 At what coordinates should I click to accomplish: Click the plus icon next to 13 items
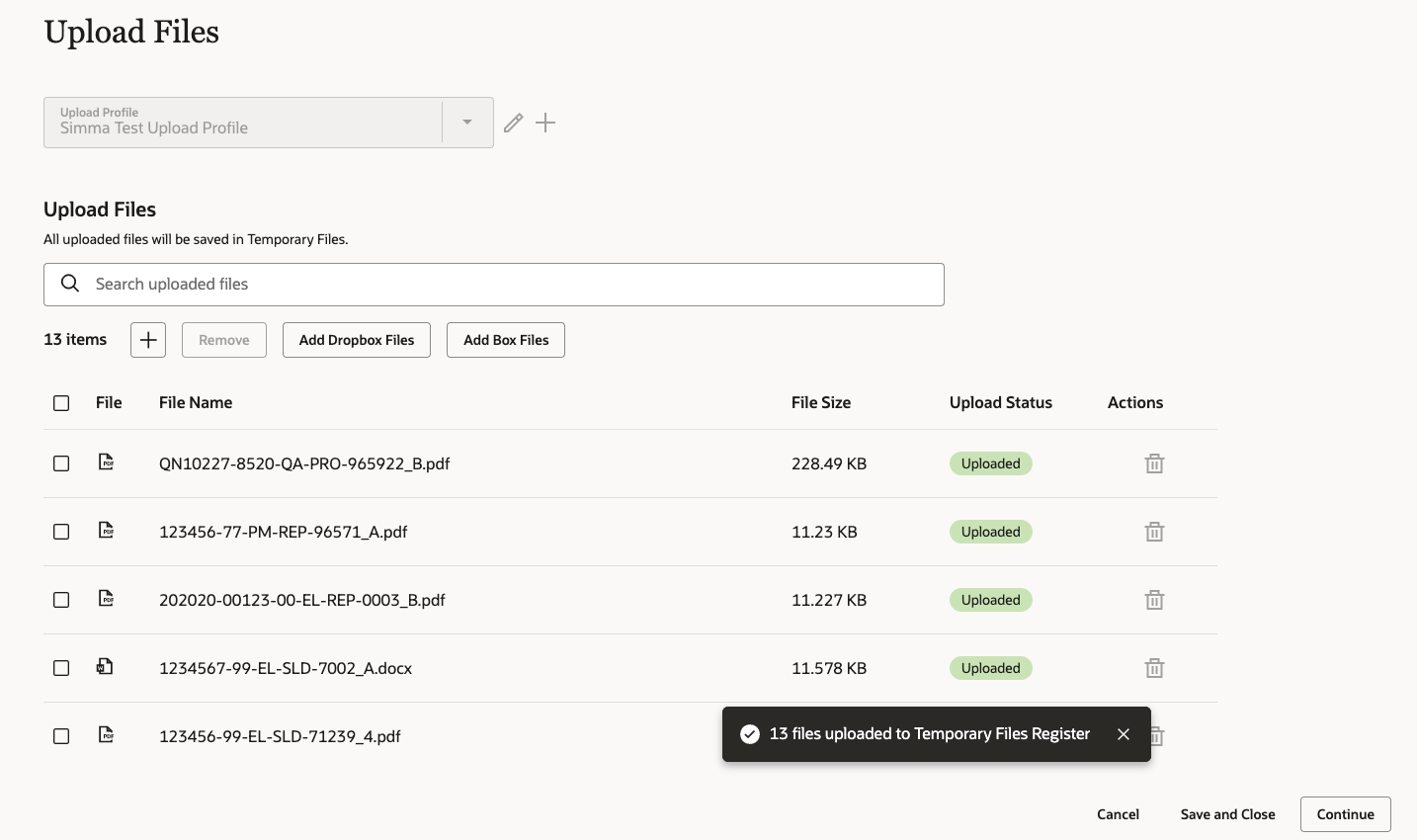click(x=148, y=340)
